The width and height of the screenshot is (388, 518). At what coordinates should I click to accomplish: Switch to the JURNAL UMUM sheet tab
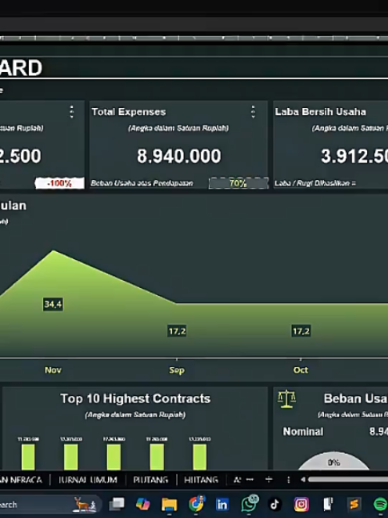pos(88,480)
